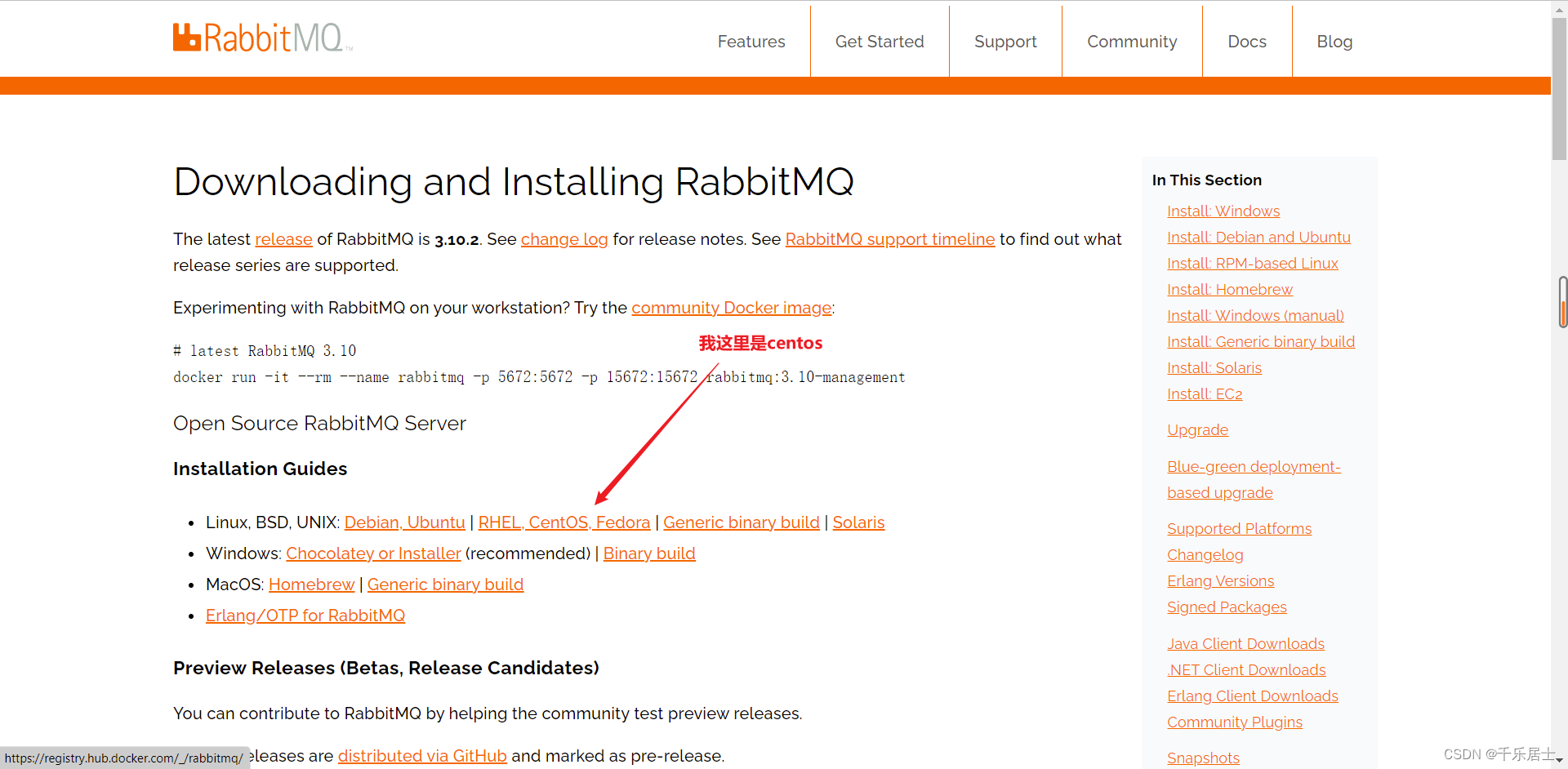Click the 'Downloading and Installing RabbitMQ' heading
This screenshot has width=1568, height=769.
[x=514, y=181]
